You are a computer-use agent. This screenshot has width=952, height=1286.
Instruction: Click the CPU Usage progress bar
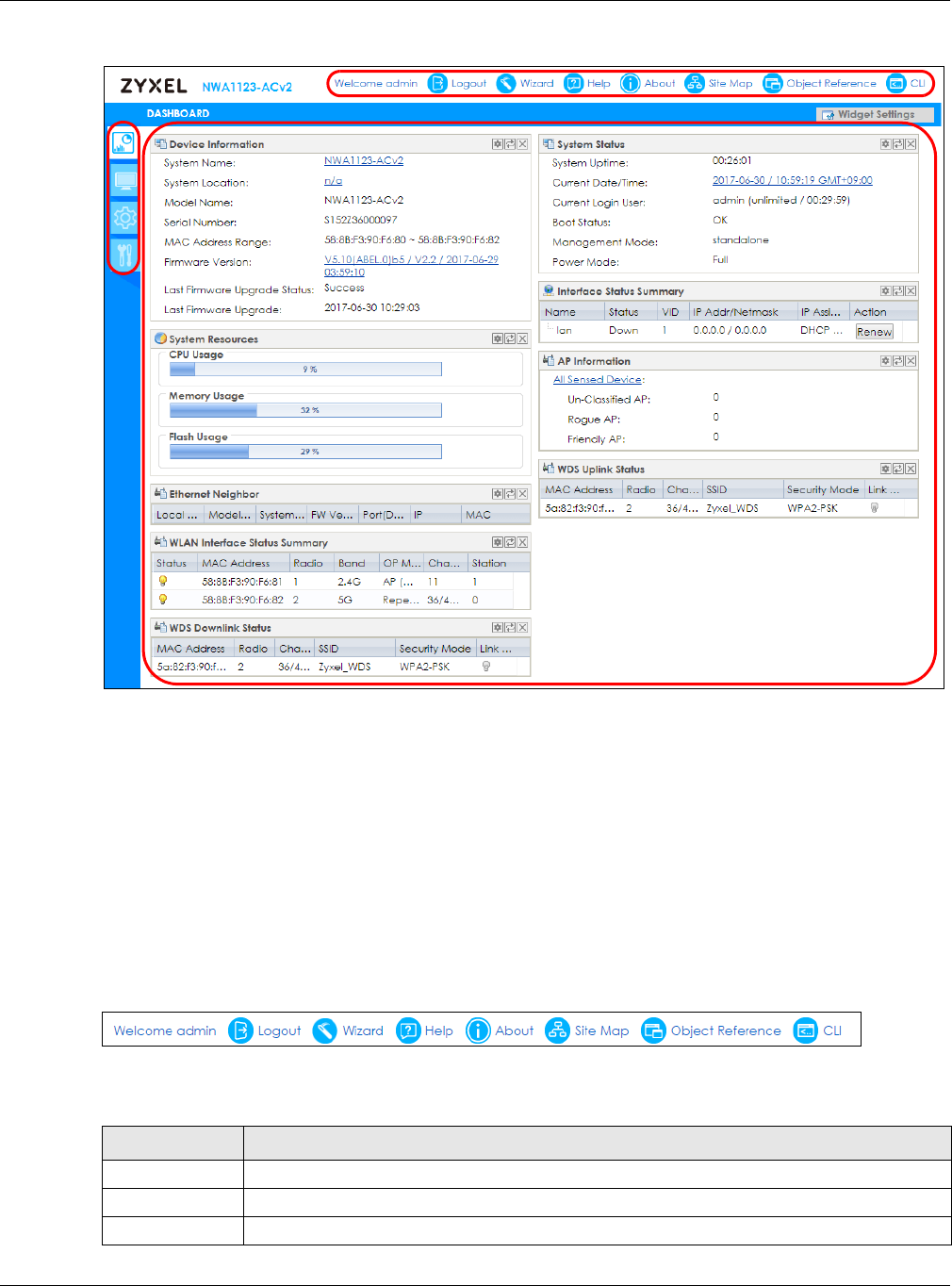[305, 370]
